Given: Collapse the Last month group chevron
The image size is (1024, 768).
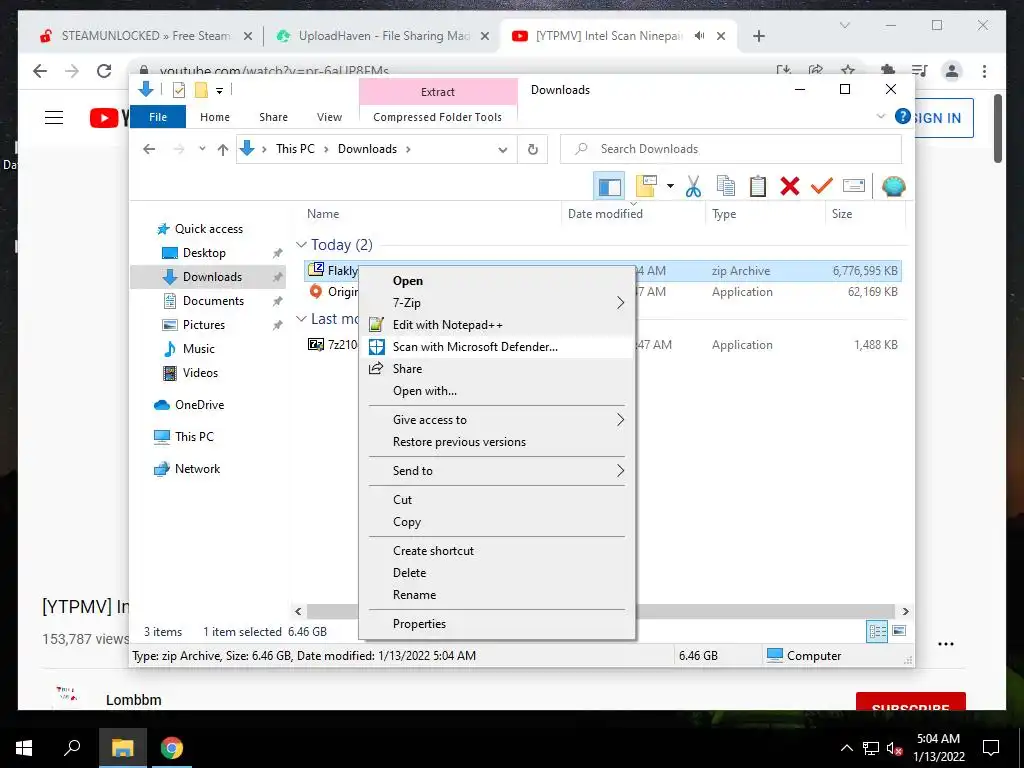Looking at the screenshot, I should (x=301, y=319).
